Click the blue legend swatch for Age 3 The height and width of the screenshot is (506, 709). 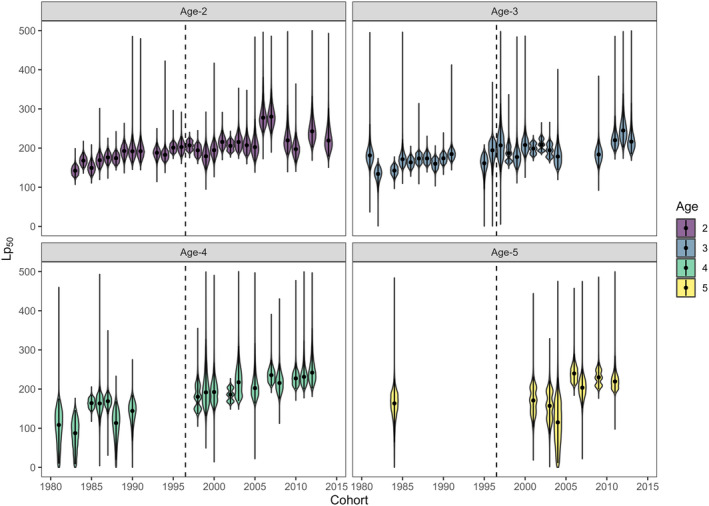tap(685, 248)
